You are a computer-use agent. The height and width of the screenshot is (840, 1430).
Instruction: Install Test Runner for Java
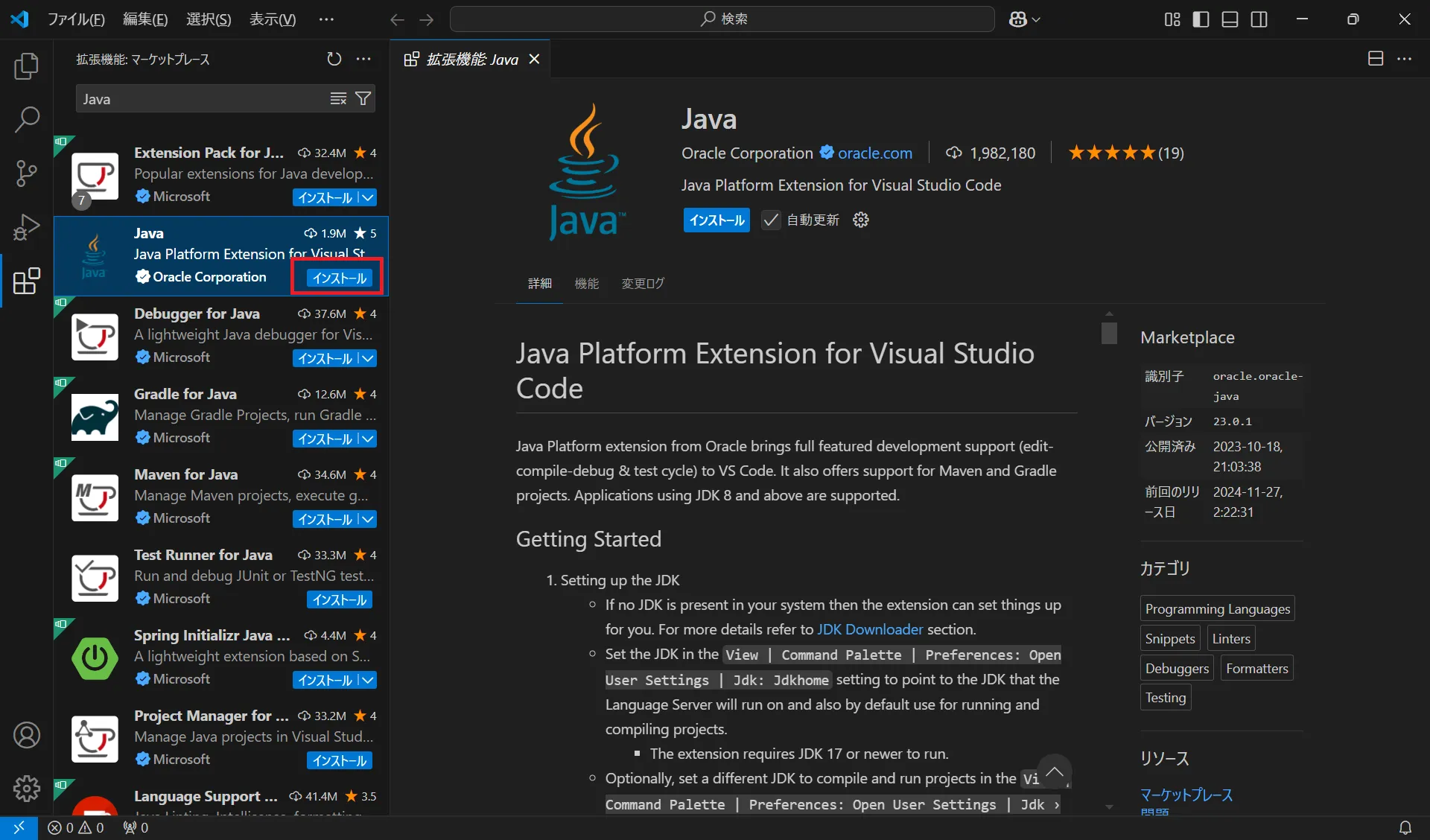click(339, 599)
